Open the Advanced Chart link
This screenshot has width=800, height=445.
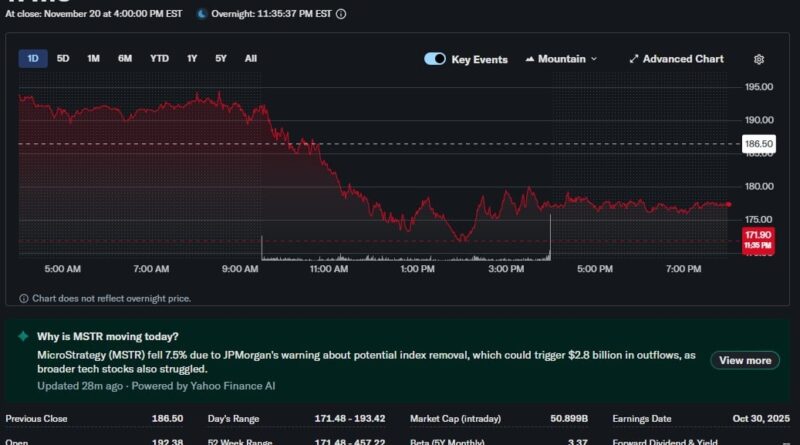click(682, 59)
